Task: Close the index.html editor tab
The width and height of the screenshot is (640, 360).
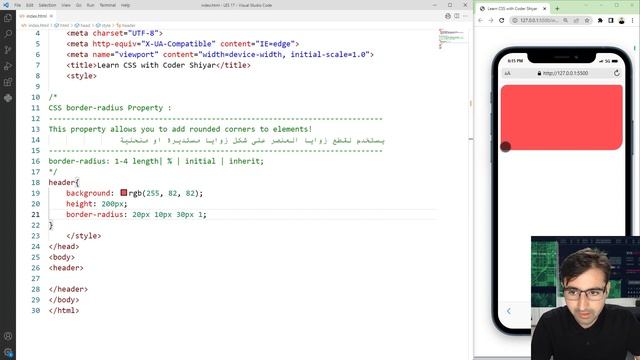Action: click(51, 16)
